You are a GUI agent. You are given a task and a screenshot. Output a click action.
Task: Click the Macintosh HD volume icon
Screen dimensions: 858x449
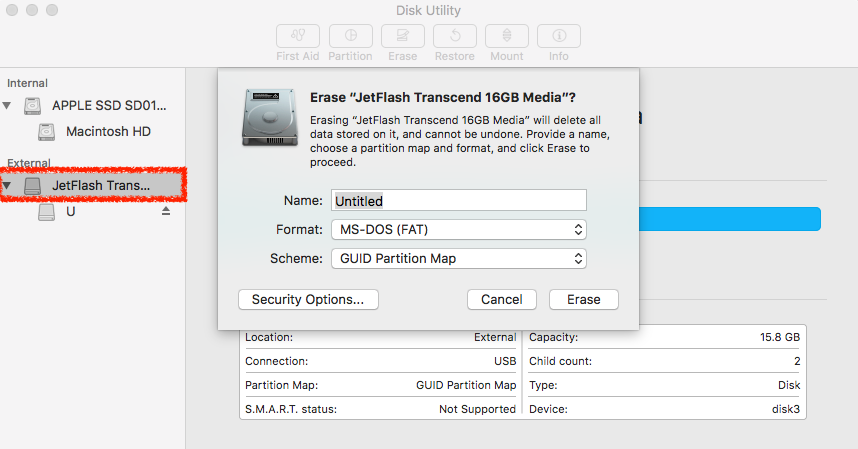click(x=47, y=132)
